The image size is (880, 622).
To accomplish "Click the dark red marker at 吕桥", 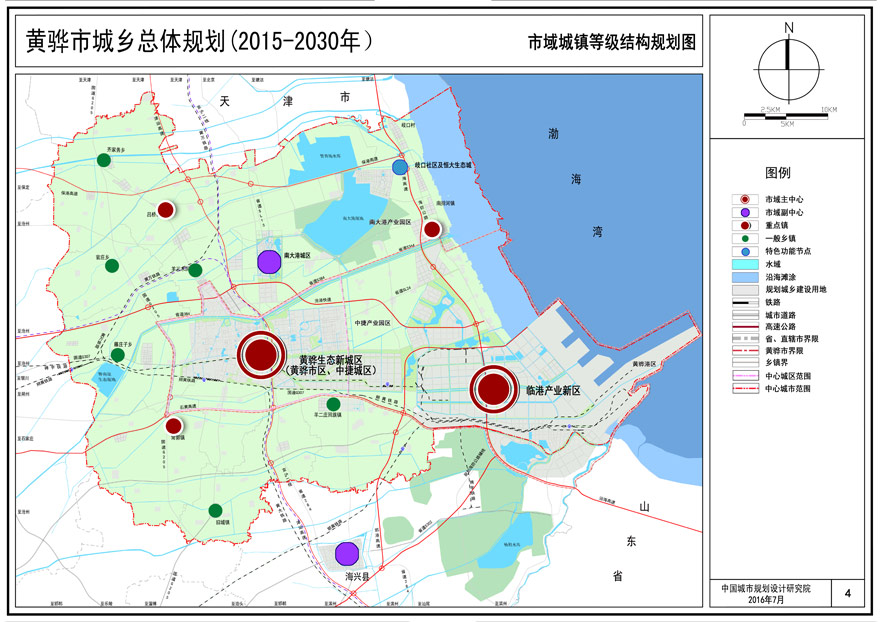I will coord(165,210).
